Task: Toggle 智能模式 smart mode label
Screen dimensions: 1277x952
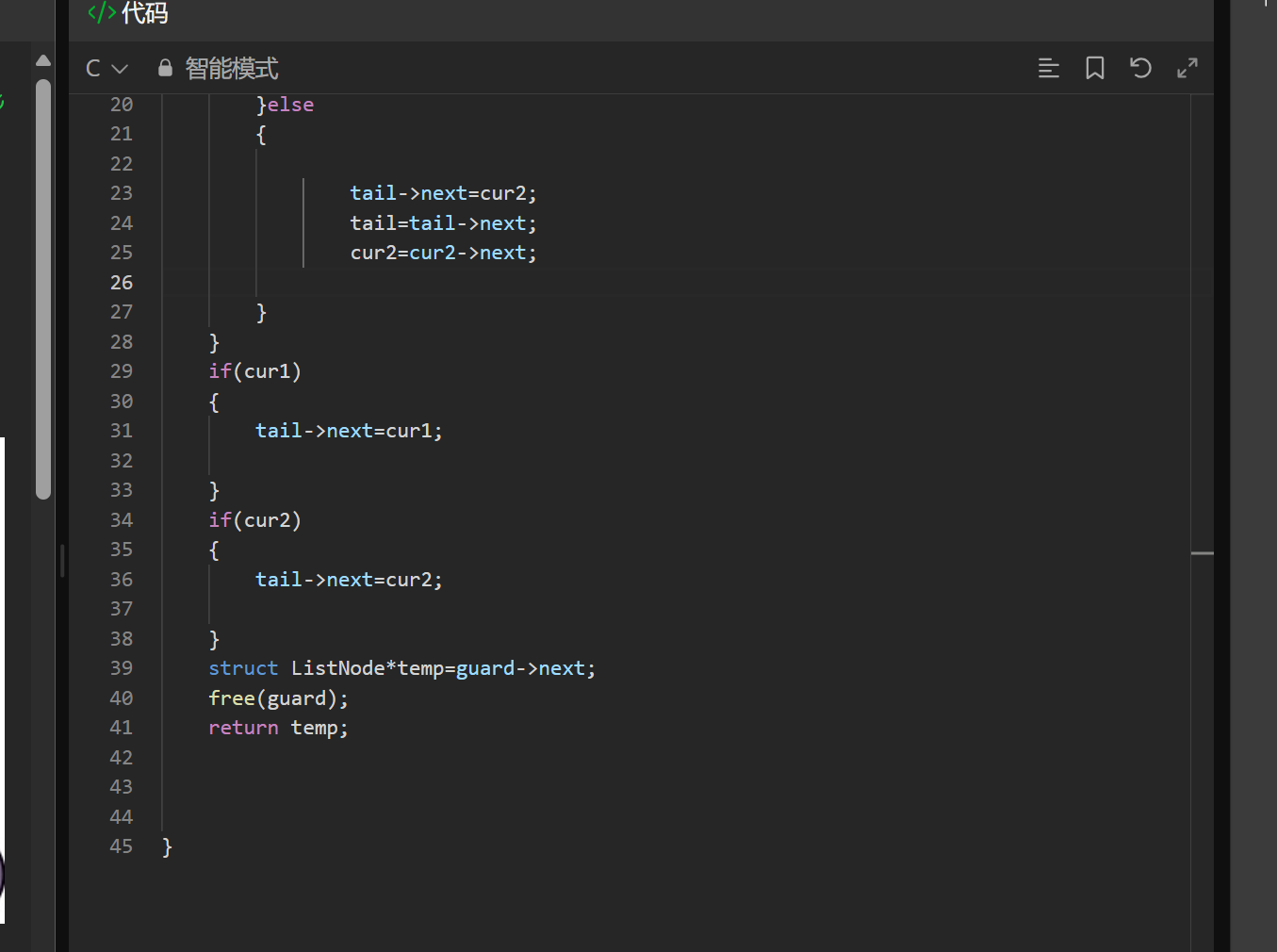Action: point(232,69)
